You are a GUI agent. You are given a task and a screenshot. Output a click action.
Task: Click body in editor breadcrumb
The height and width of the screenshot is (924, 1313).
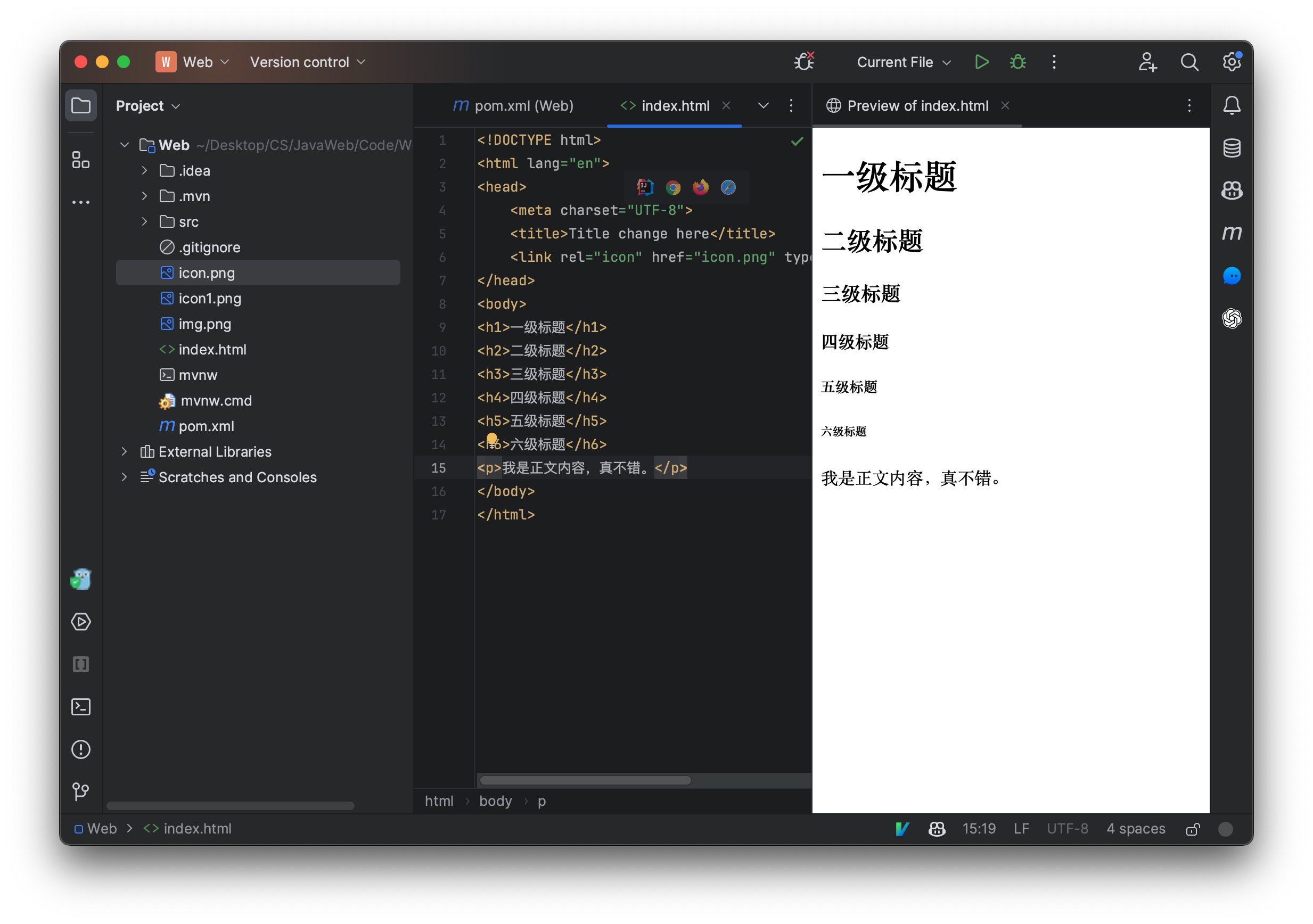point(495,801)
